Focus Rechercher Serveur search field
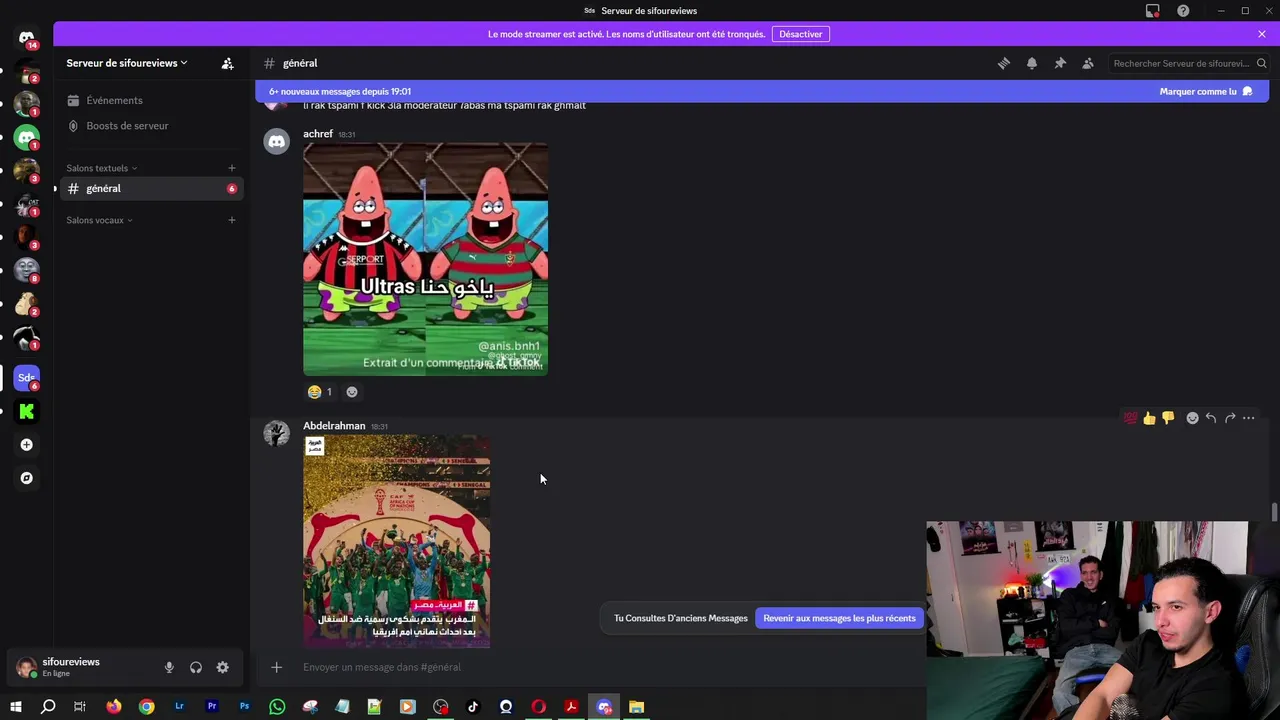The width and height of the screenshot is (1280, 720). 1189,63
